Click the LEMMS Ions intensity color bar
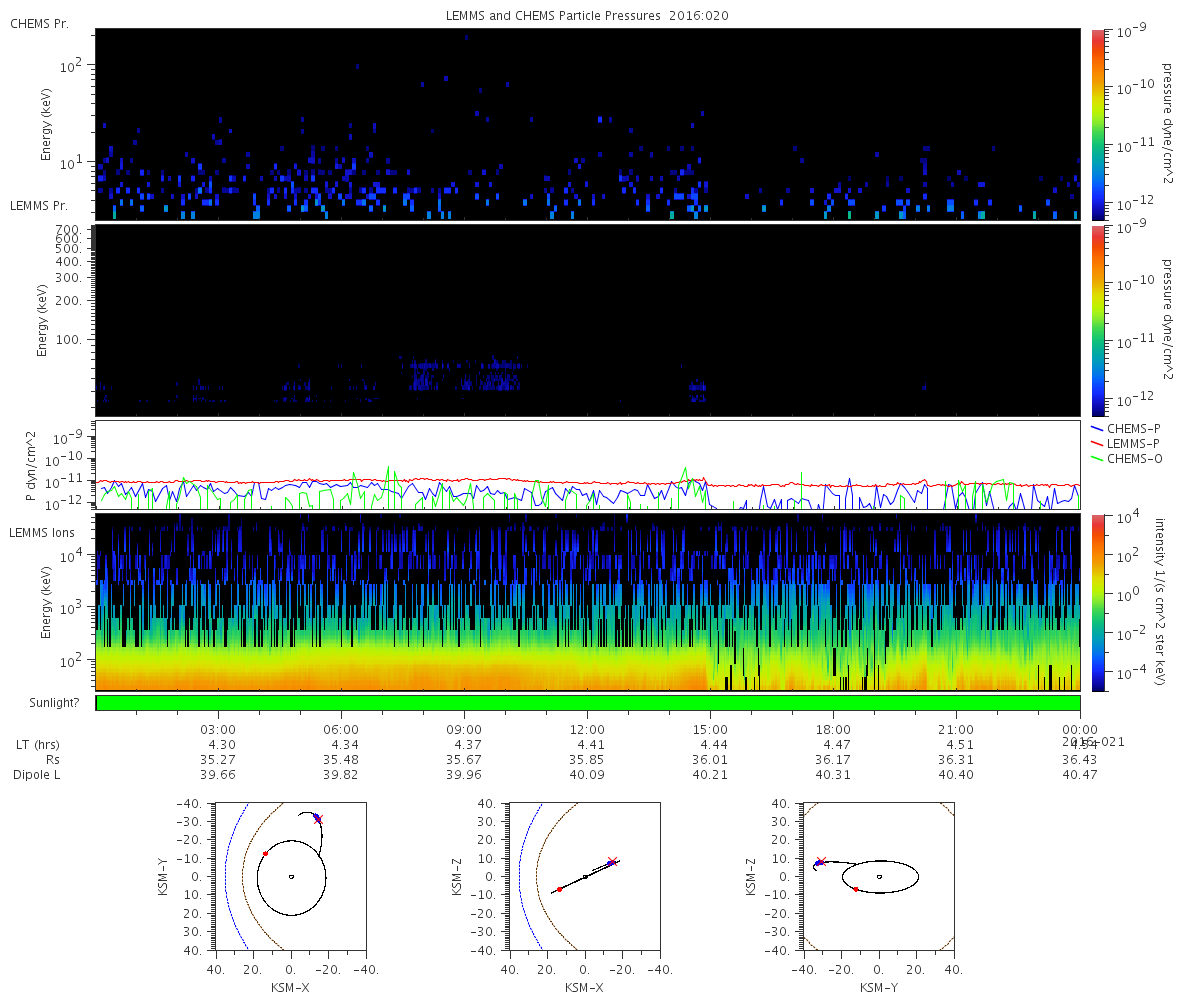Image resolution: width=1200 pixels, height=1000 pixels. (1098, 603)
